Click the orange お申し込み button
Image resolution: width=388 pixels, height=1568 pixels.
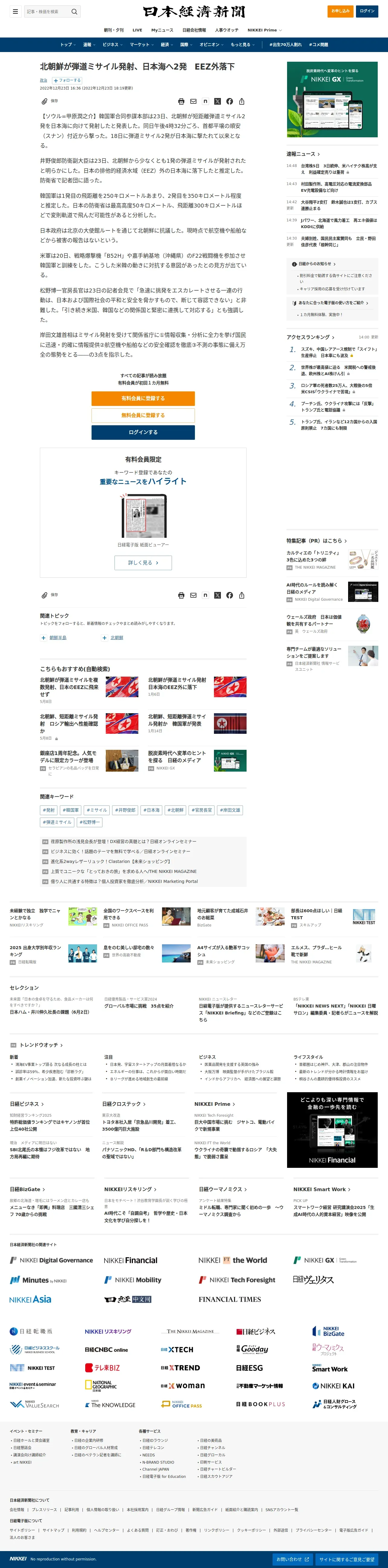tap(341, 11)
